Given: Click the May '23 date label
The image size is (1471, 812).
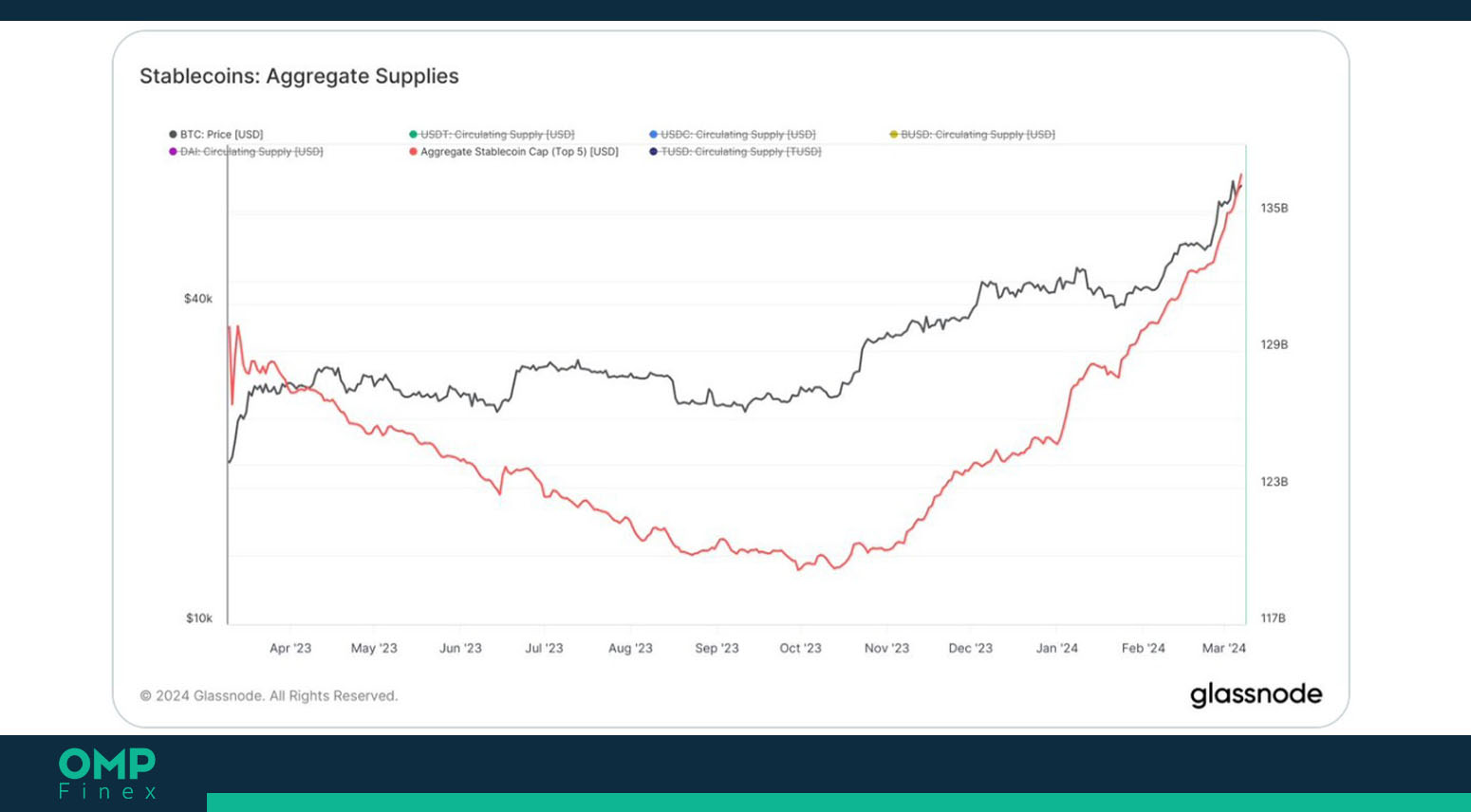Looking at the screenshot, I should pos(374,649).
